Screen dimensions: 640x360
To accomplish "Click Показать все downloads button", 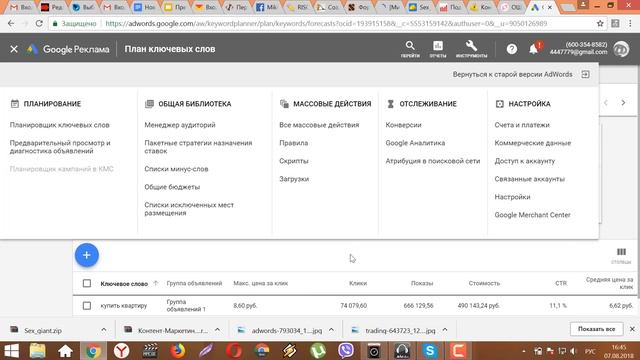I will click(596, 329).
